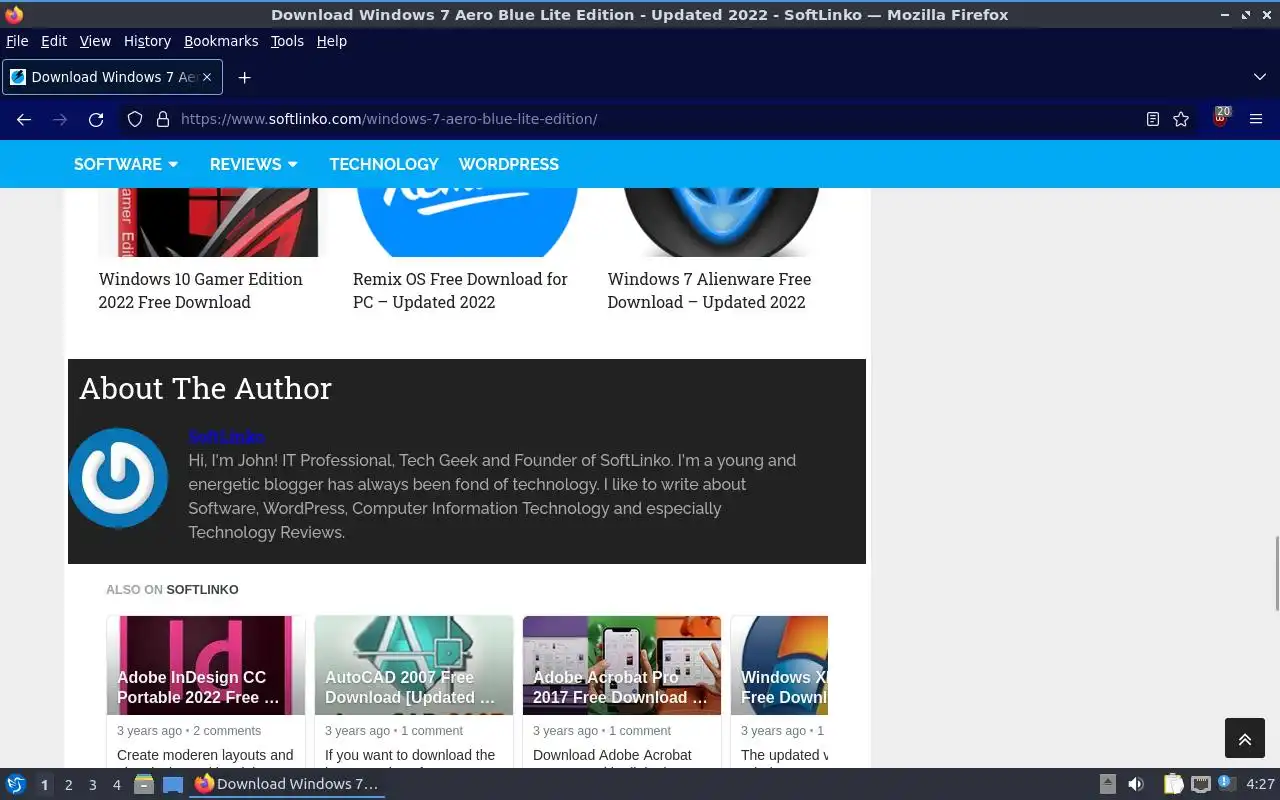Open the WORDPRESS nav link
The height and width of the screenshot is (800, 1280).
pos(509,164)
